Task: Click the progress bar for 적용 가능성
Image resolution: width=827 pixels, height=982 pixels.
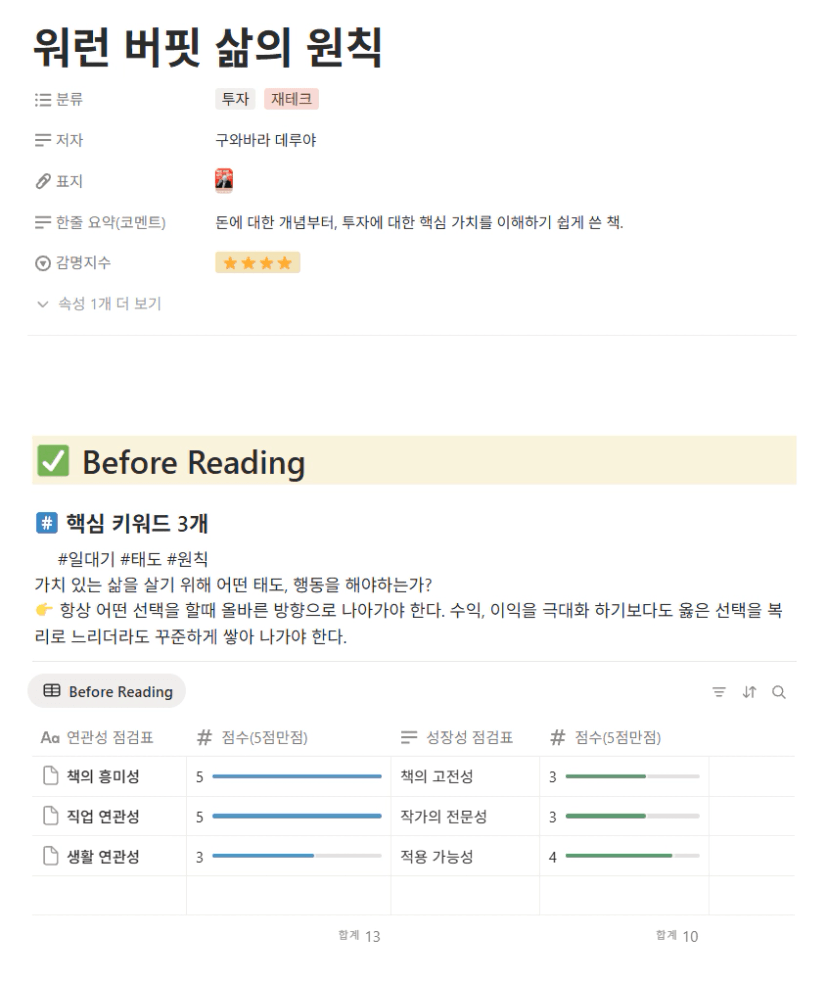Action: 632,857
